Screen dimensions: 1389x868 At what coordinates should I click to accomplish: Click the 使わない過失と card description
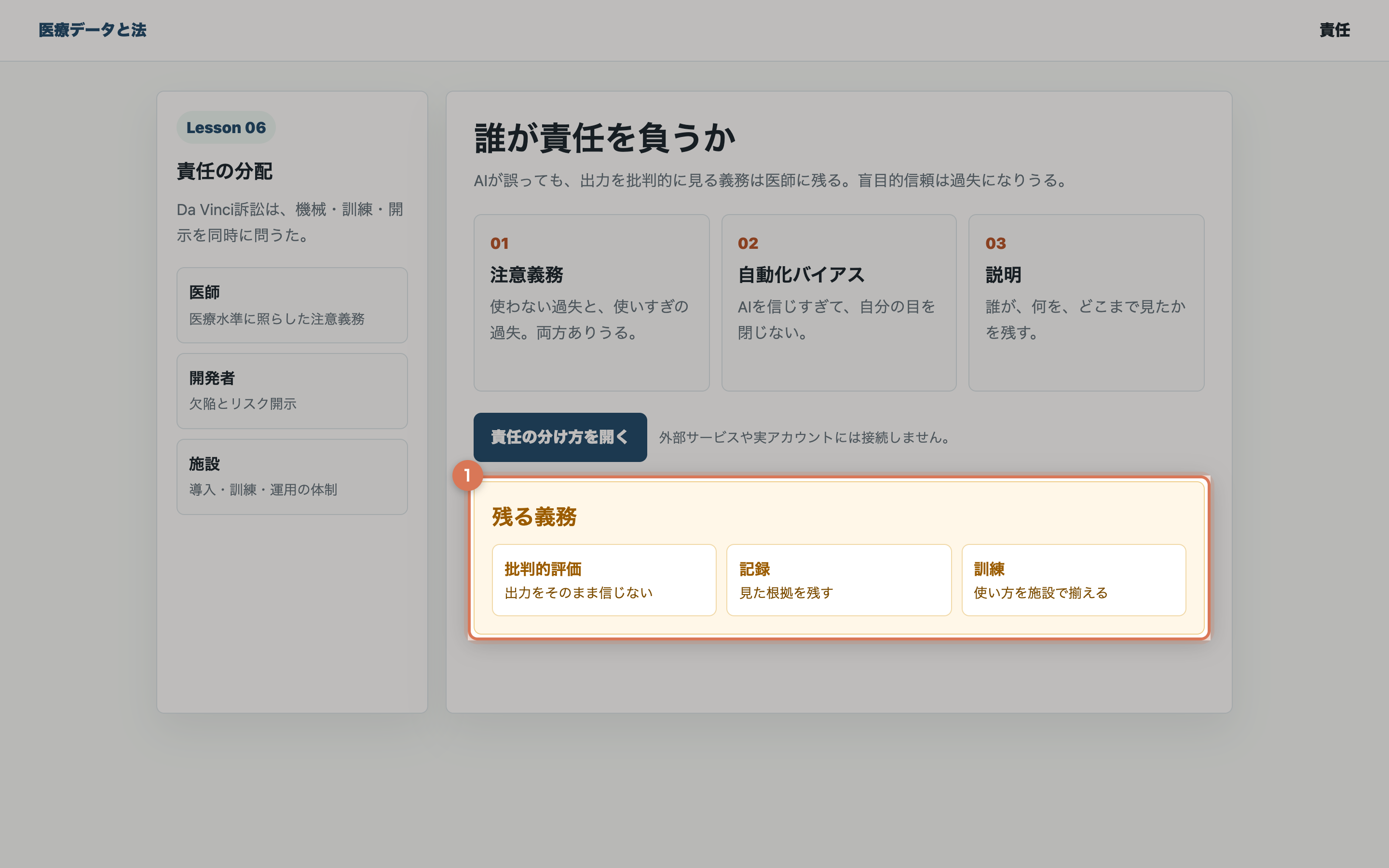[589, 320]
